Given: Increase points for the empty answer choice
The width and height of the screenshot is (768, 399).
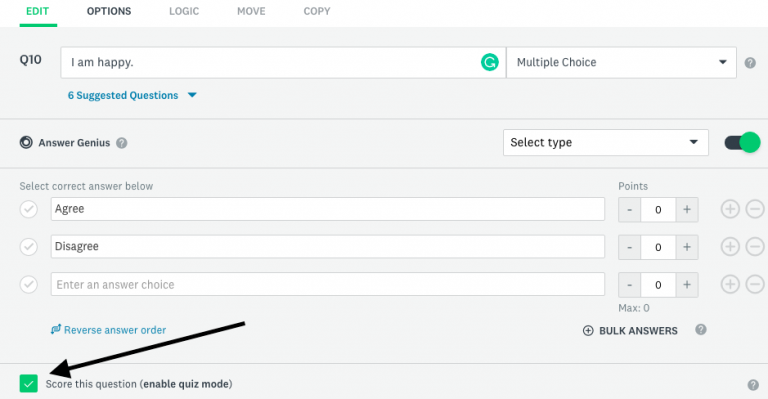Looking at the screenshot, I should click(687, 285).
